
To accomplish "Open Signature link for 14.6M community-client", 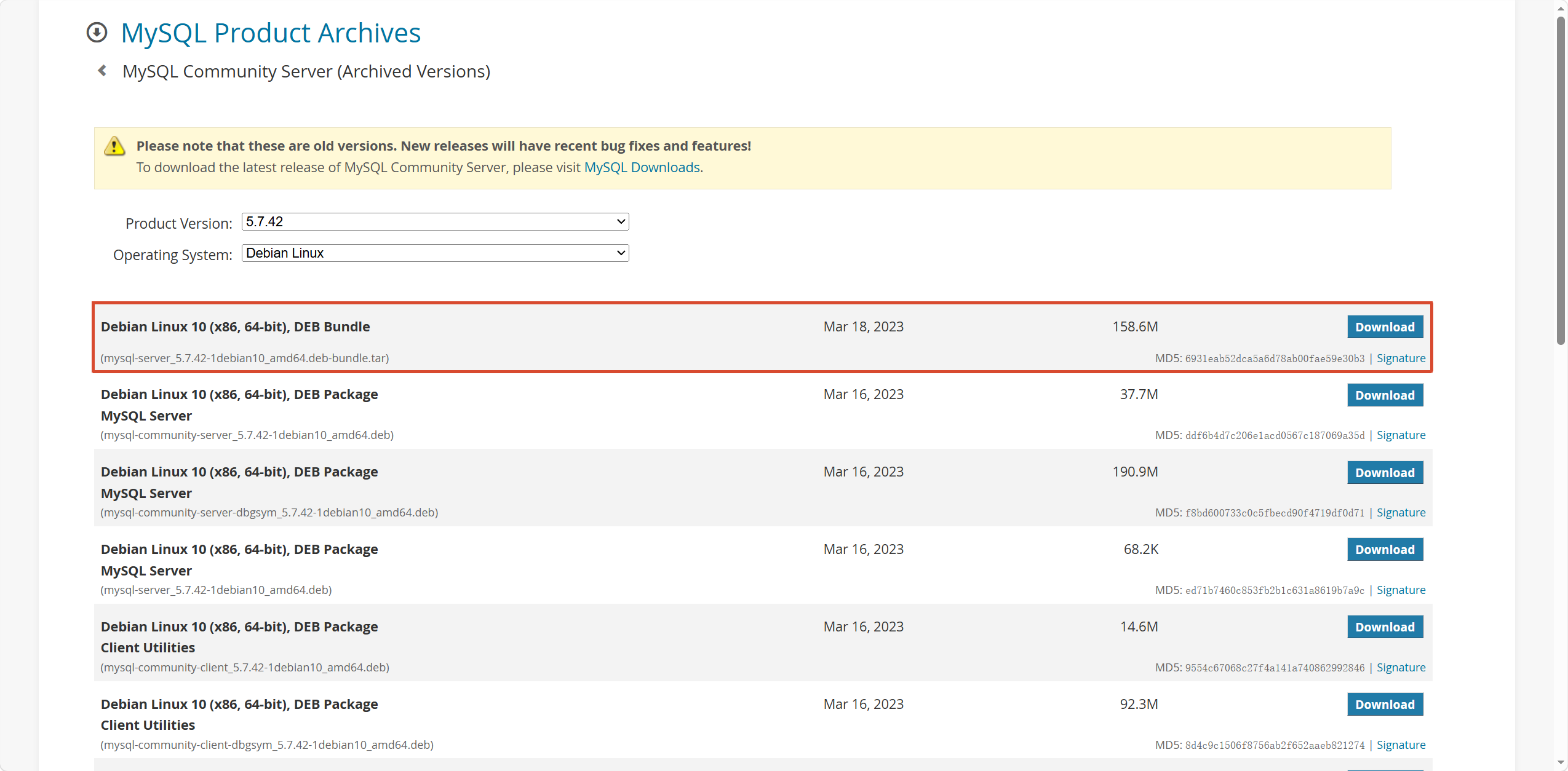I will click(1401, 668).
